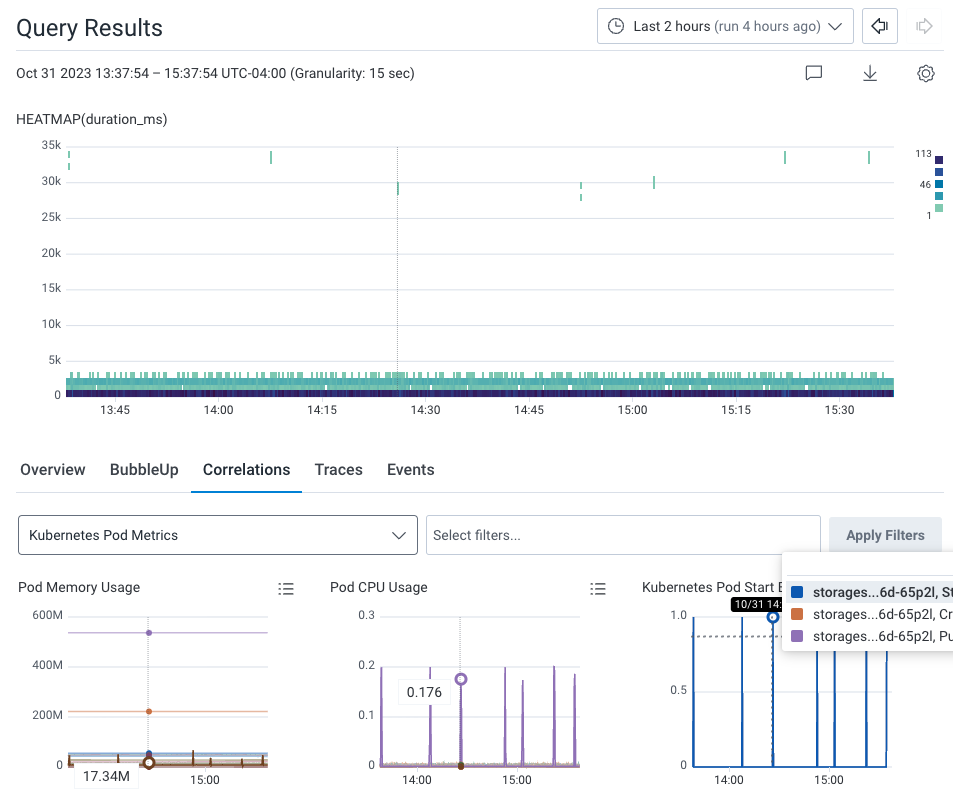Open the comment annotation icon above the heatmap

pos(813,73)
